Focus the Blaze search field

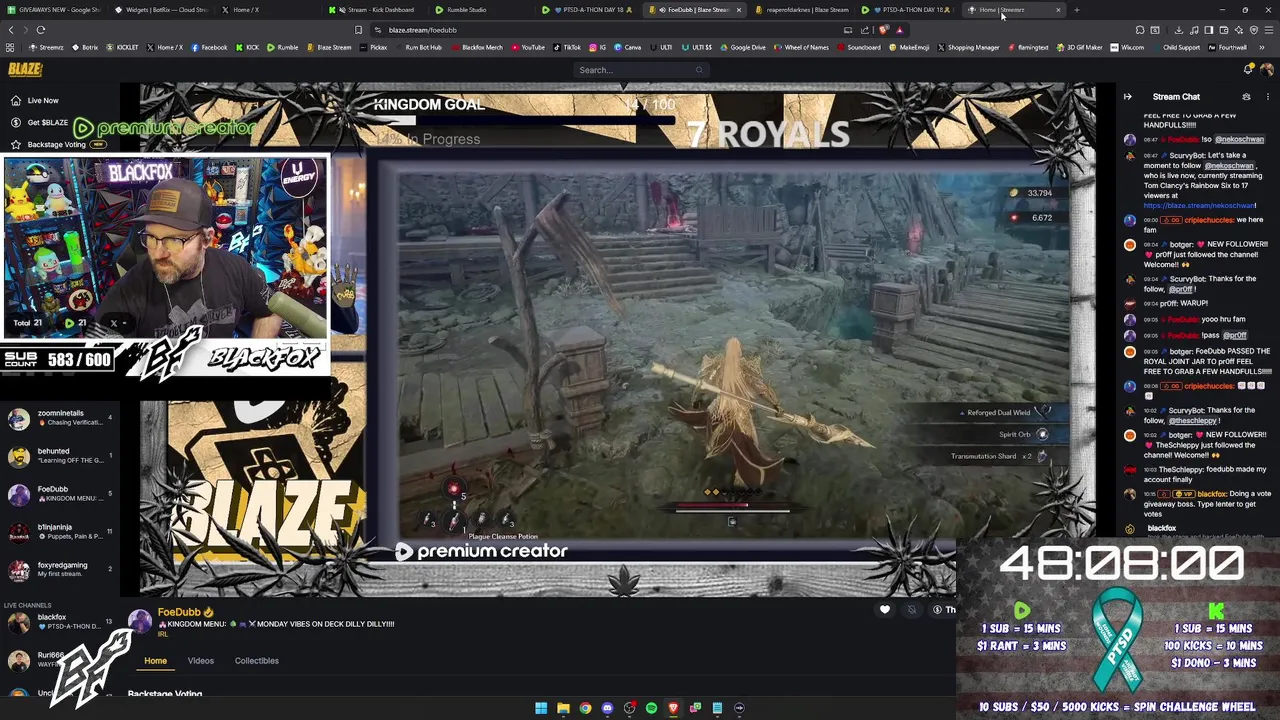coord(640,70)
